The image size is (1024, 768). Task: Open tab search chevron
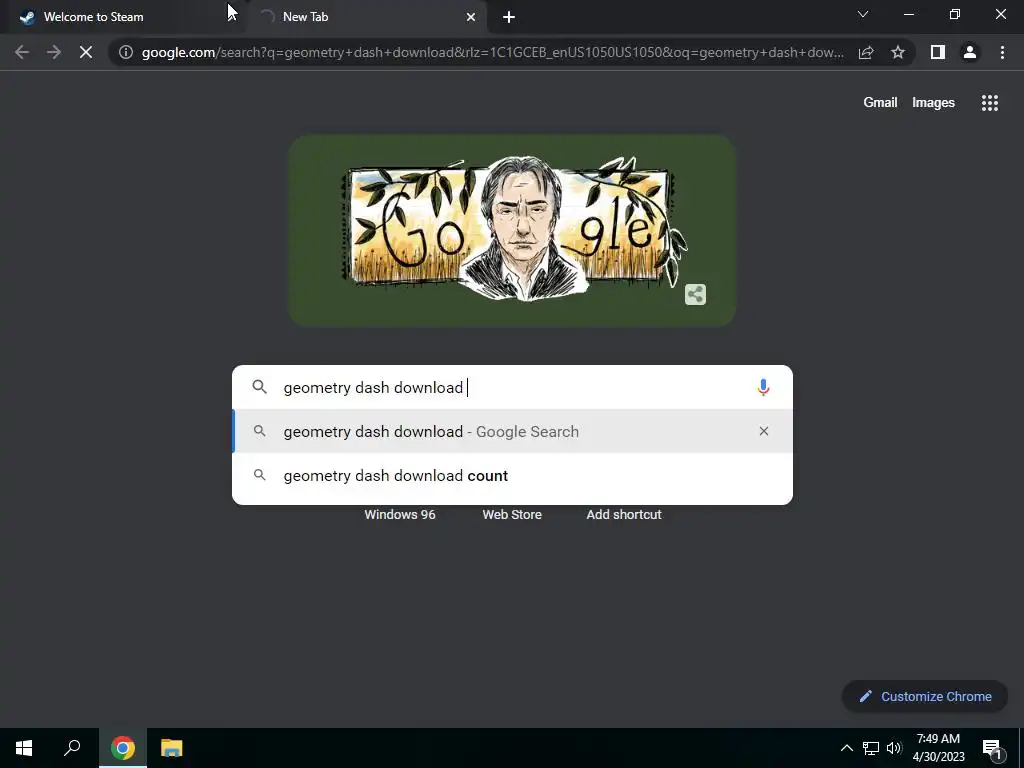click(x=863, y=14)
